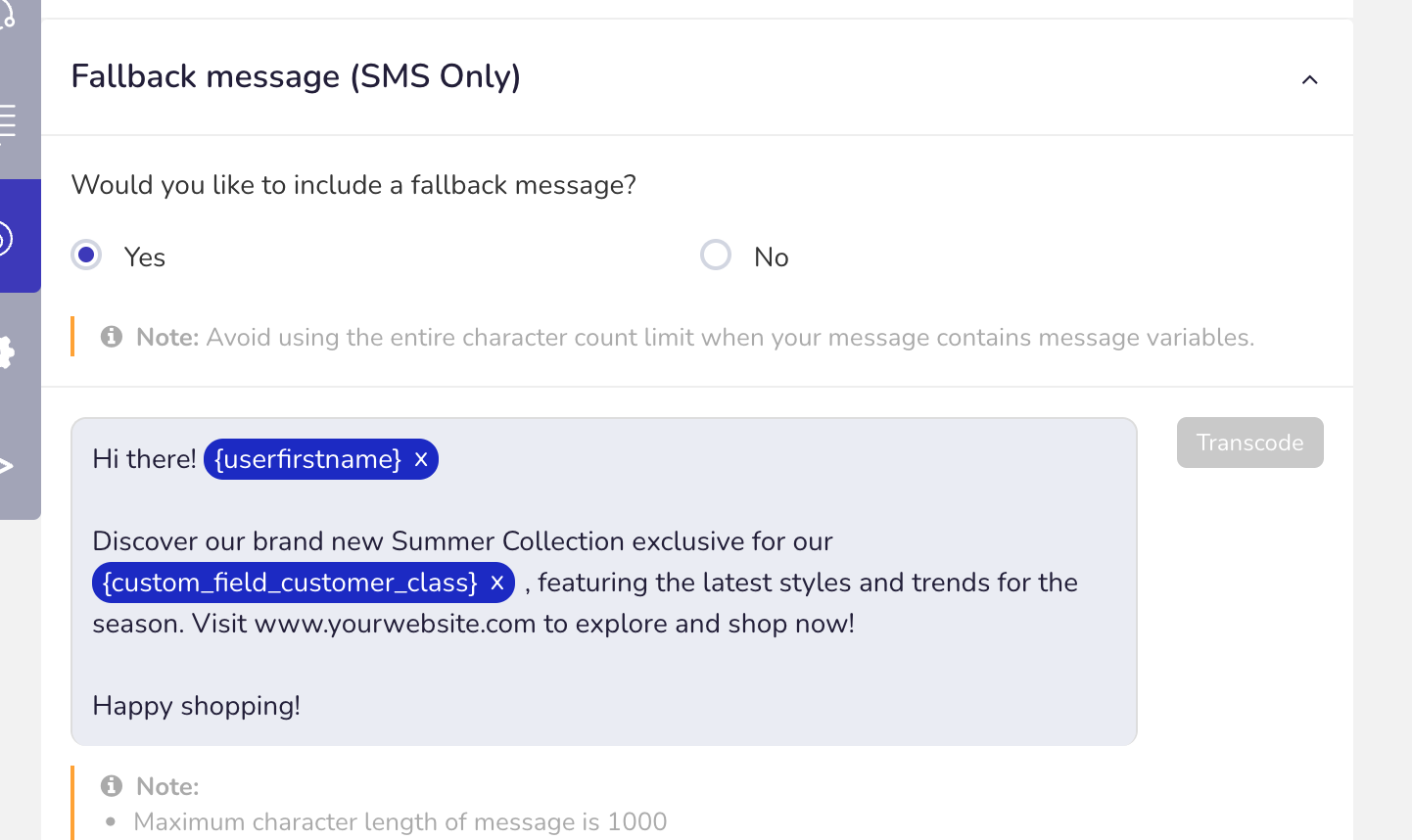Click the info icon beside the lower Note
Viewport: 1412px width, 840px height.
pyautogui.click(x=112, y=786)
